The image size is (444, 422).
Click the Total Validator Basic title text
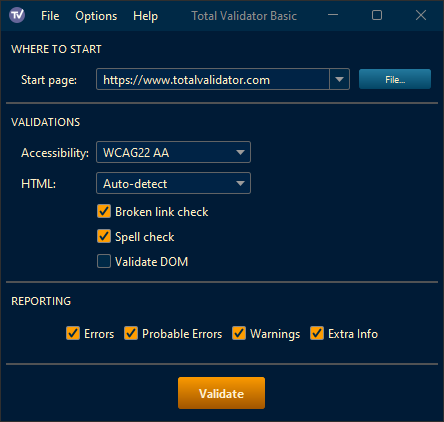[244, 16]
